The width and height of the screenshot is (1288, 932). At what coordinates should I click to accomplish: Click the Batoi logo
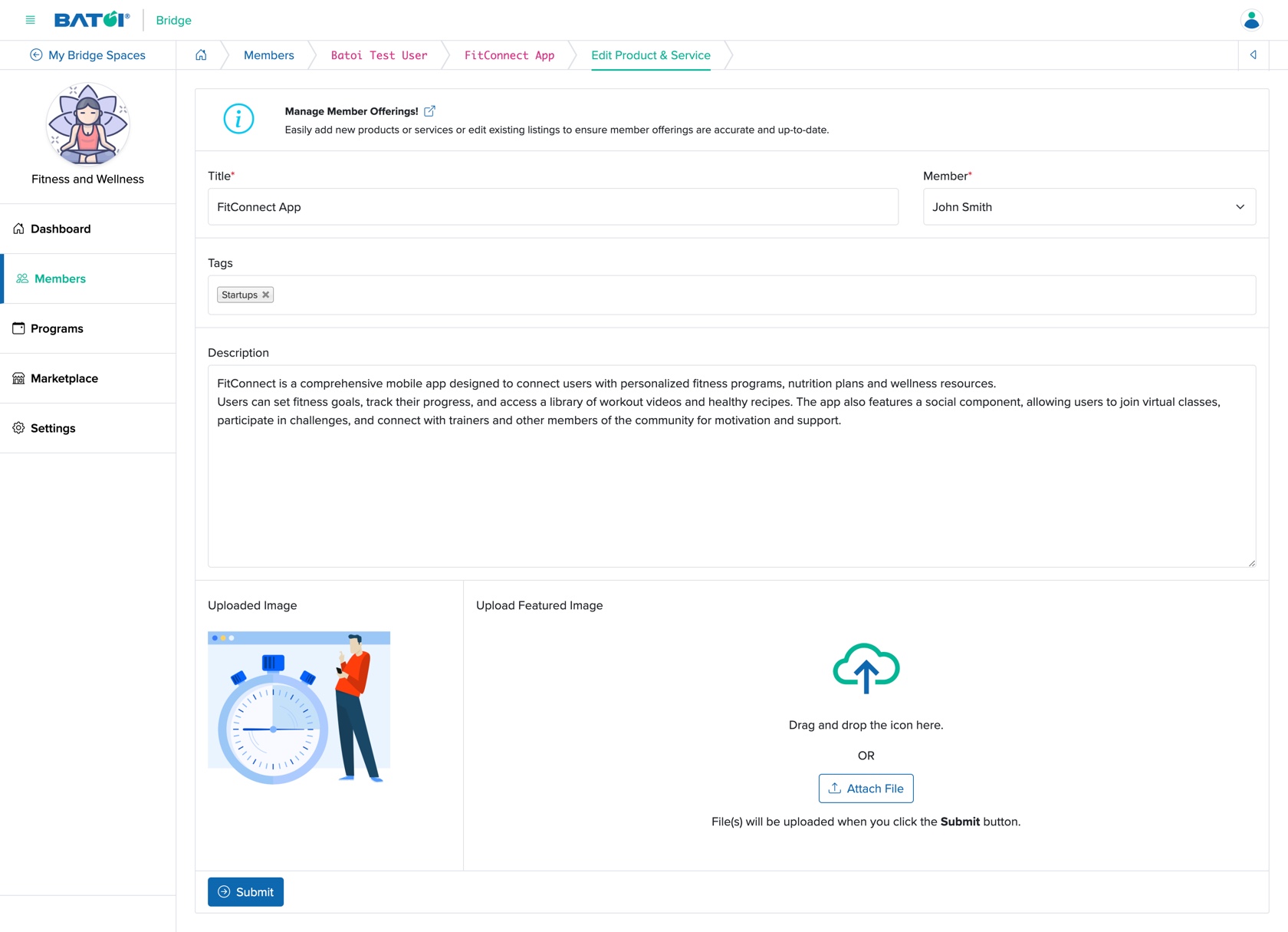coord(92,20)
